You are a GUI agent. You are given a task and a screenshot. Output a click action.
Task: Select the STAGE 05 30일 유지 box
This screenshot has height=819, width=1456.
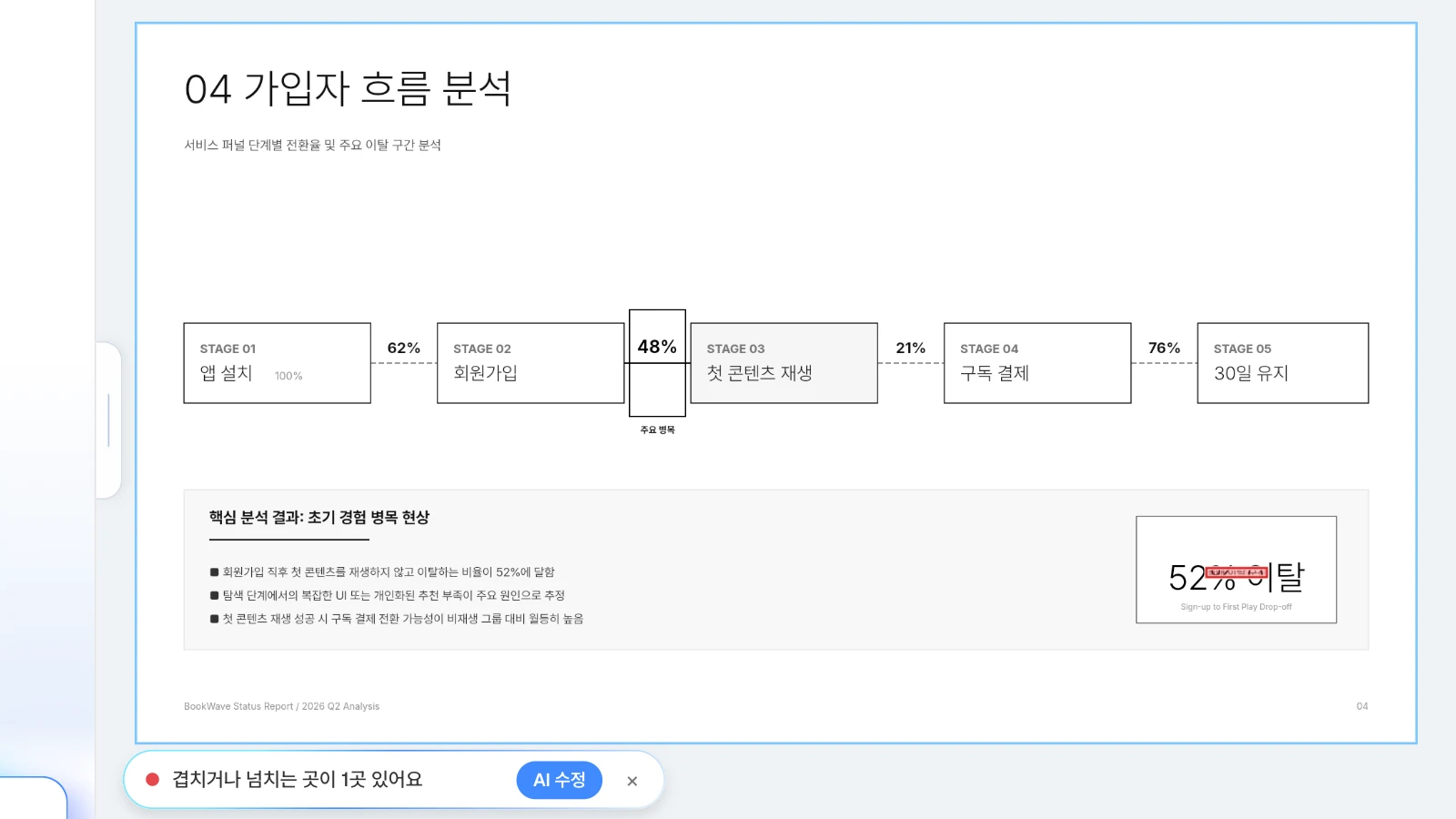pyautogui.click(x=1283, y=363)
